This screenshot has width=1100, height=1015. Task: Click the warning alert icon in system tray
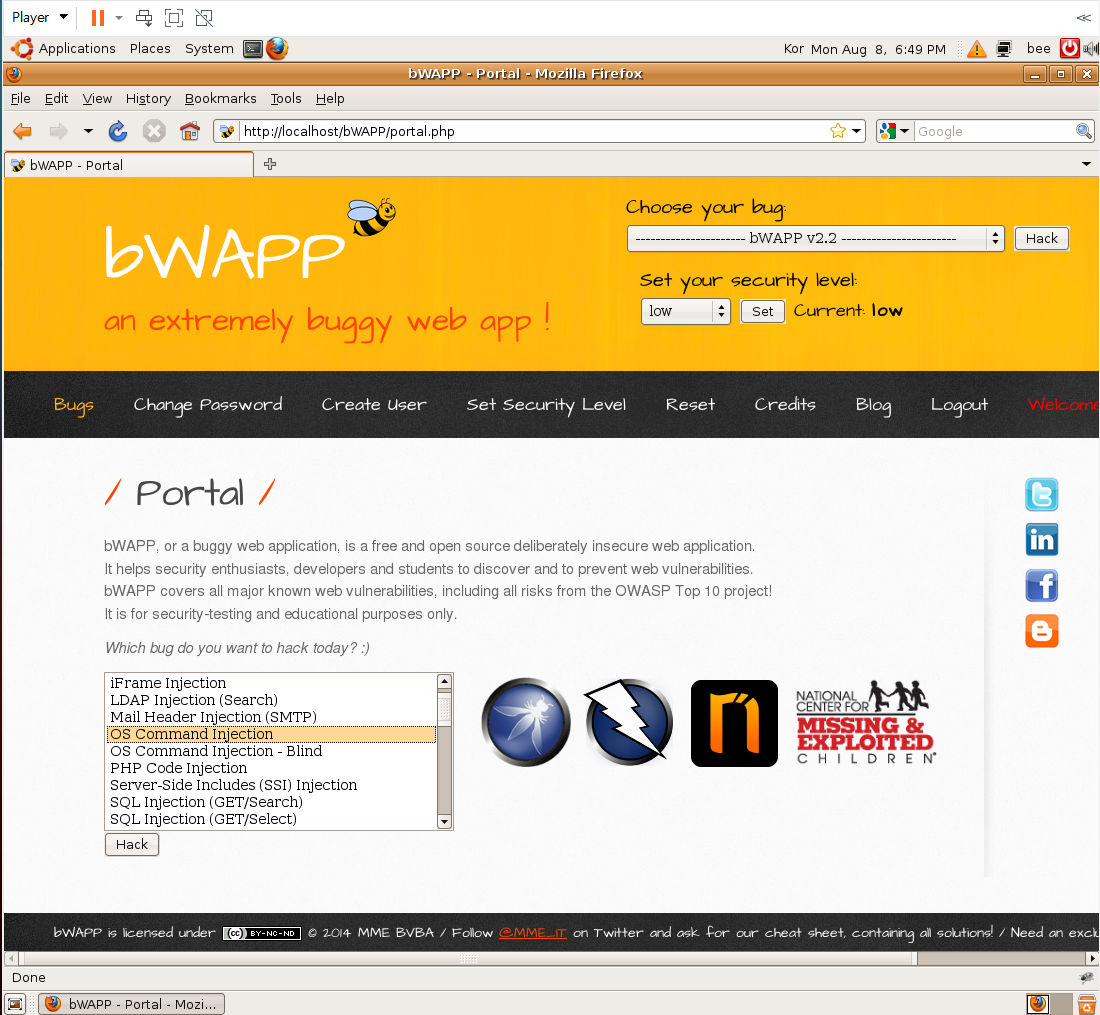[x=977, y=49]
